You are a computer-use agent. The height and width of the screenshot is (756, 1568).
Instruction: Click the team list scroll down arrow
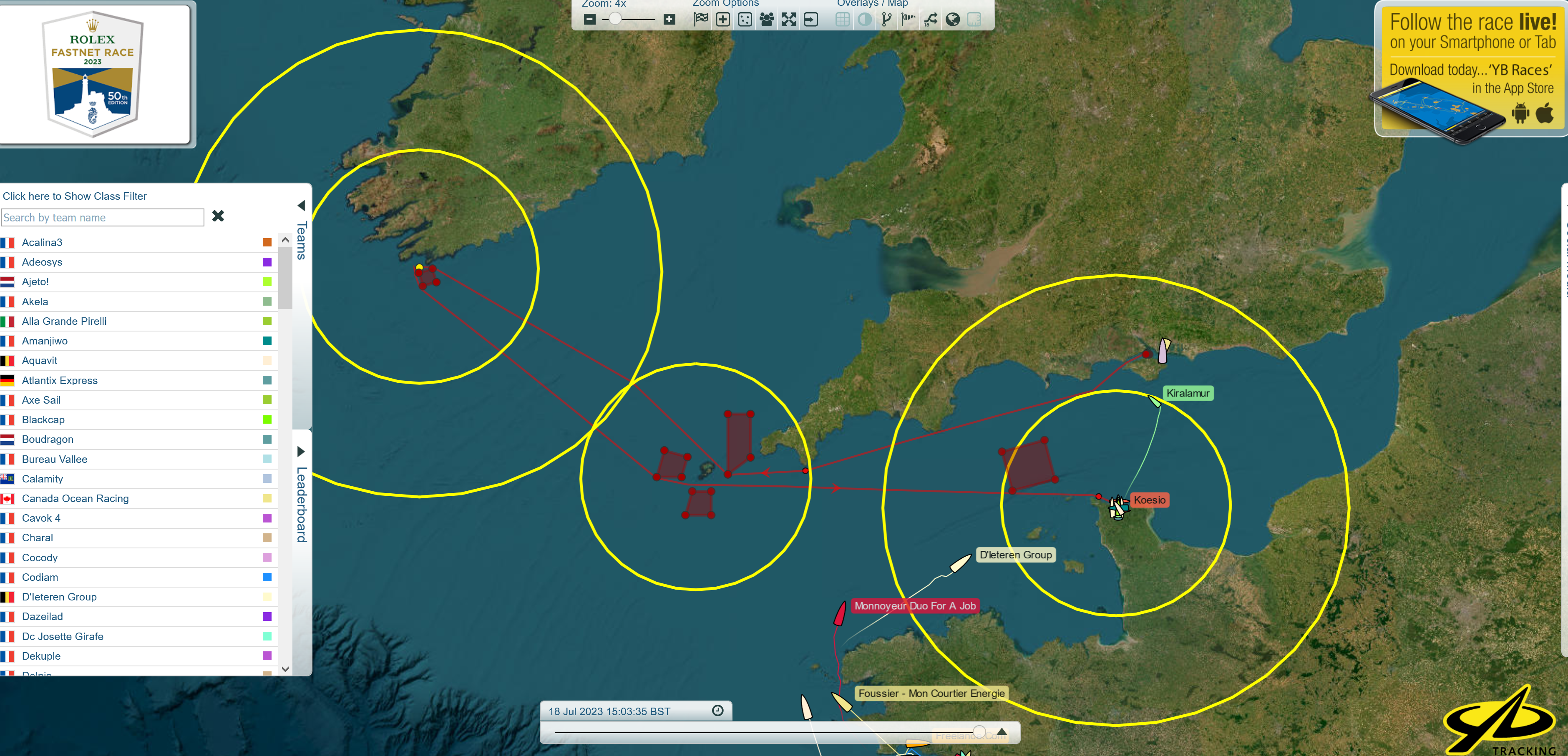pos(285,668)
